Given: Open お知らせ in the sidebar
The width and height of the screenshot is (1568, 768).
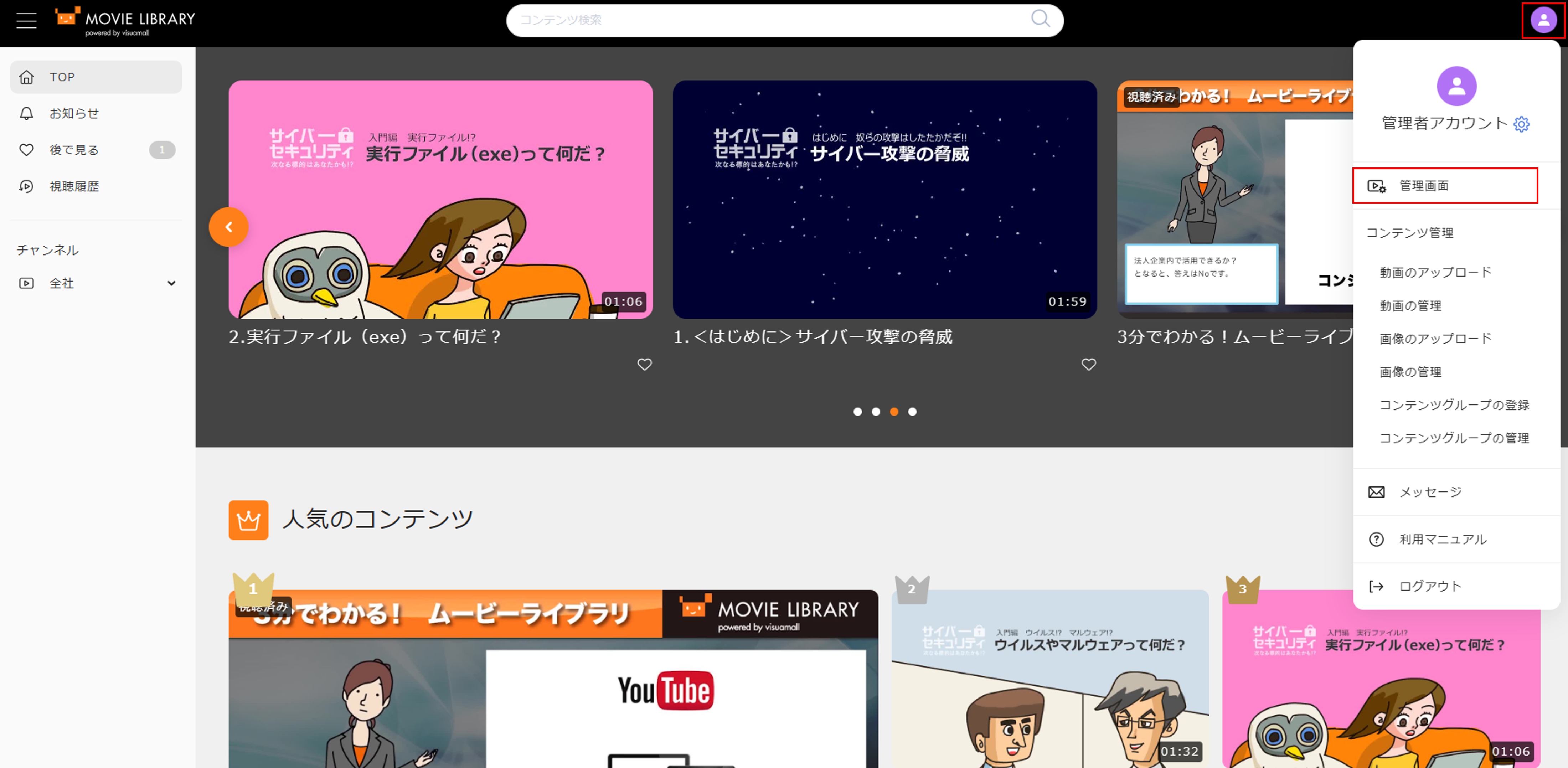Looking at the screenshot, I should (96, 113).
